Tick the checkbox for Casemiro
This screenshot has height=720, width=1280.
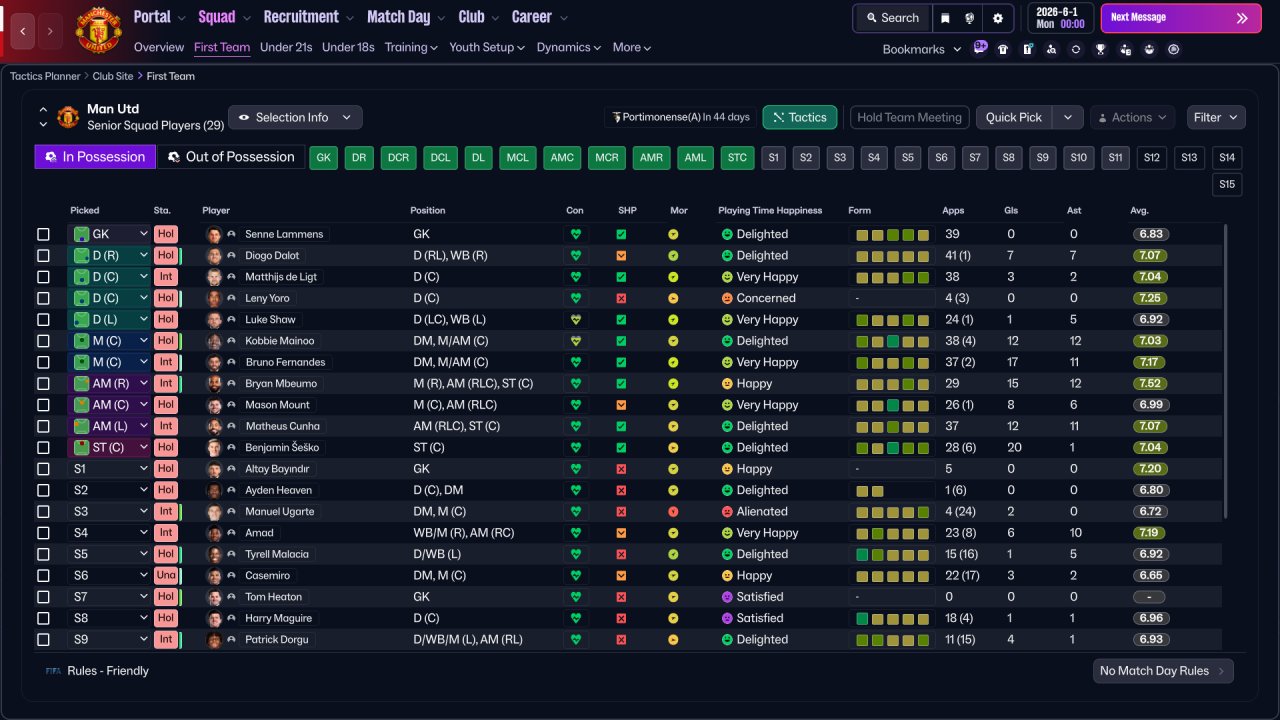pyautogui.click(x=43, y=576)
